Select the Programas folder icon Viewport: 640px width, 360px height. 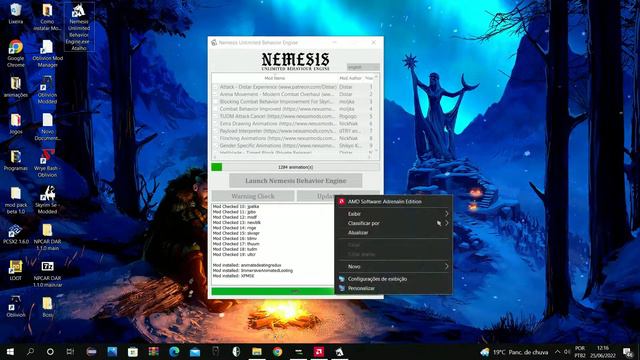(x=16, y=160)
